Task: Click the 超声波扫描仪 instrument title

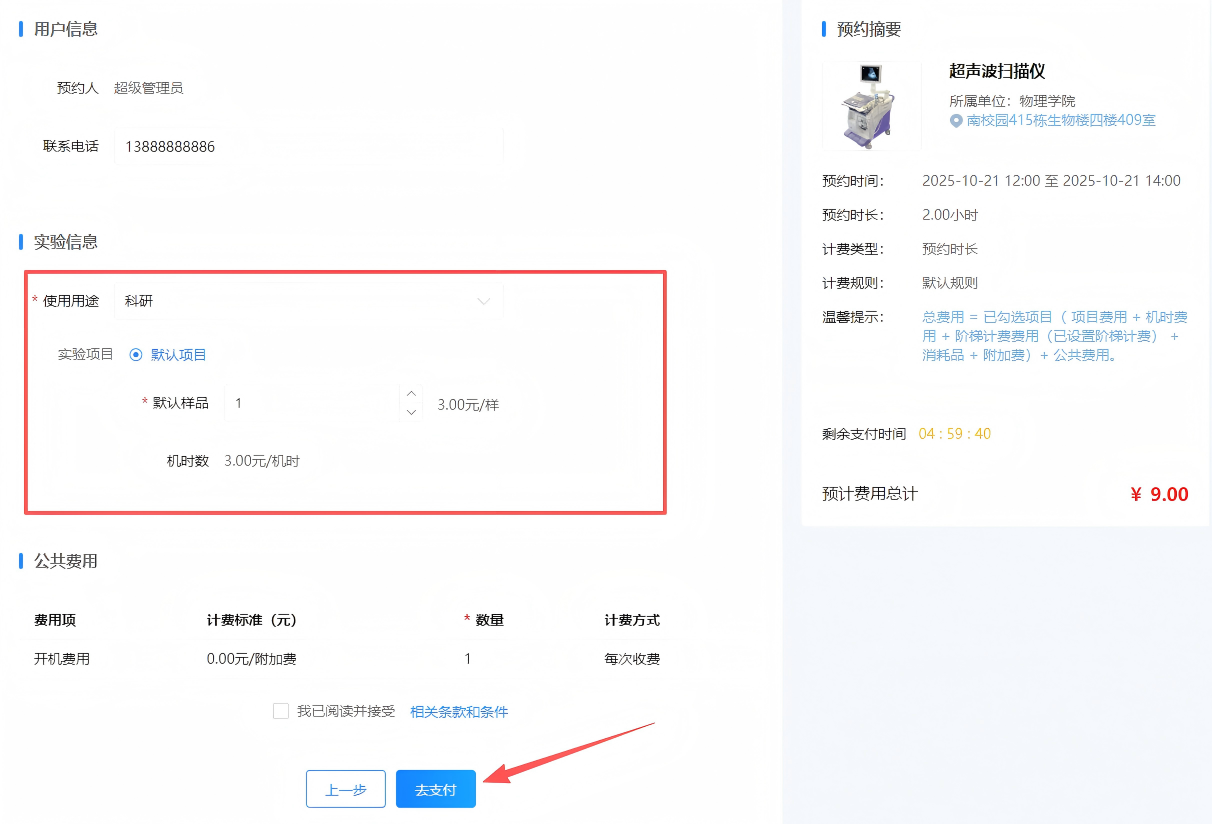Action: [x=996, y=71]
